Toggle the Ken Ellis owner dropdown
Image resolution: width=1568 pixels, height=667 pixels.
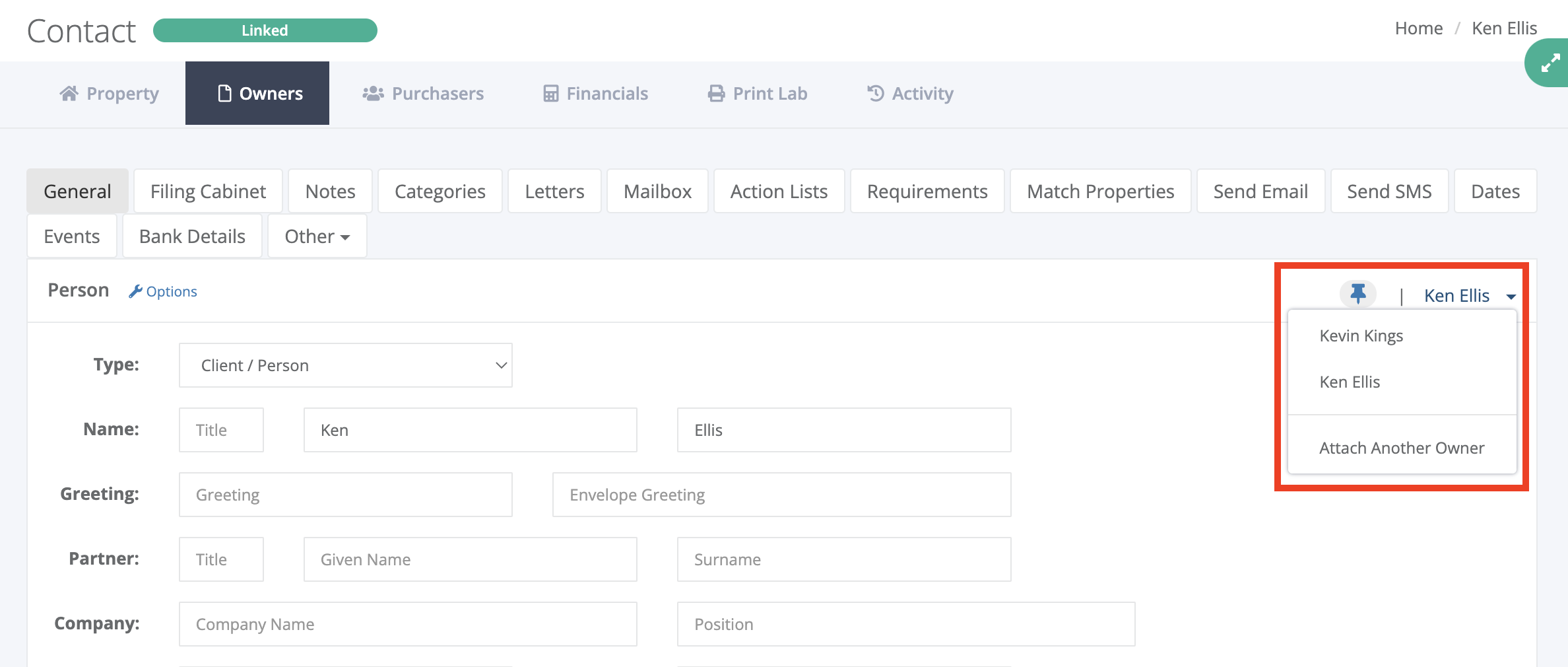[1470, 296]
